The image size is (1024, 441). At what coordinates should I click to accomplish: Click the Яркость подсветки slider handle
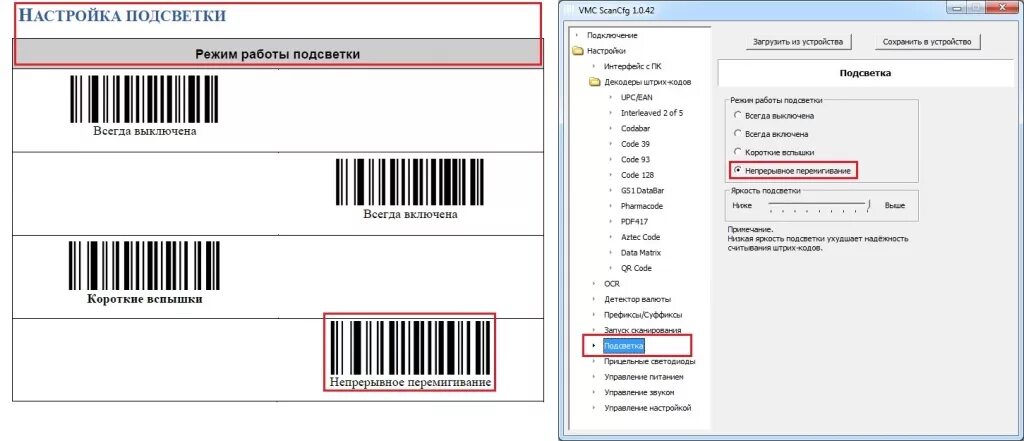869,205
